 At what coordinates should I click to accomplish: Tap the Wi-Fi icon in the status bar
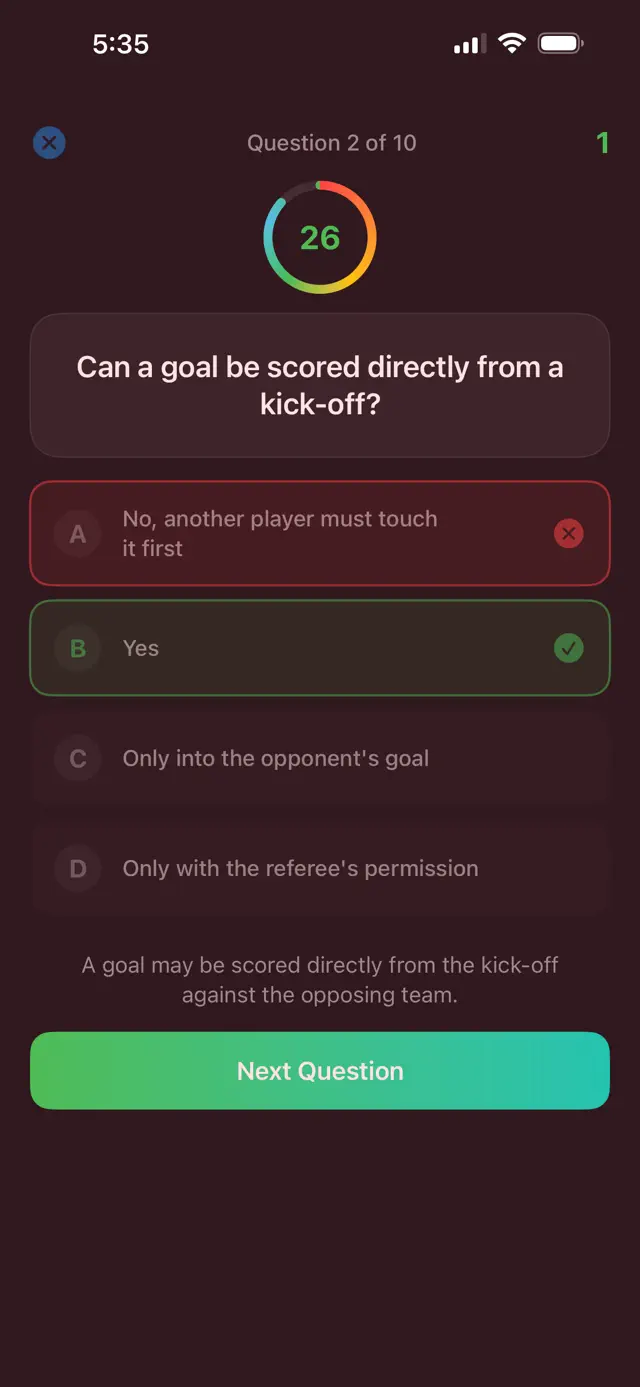(512, 43)
